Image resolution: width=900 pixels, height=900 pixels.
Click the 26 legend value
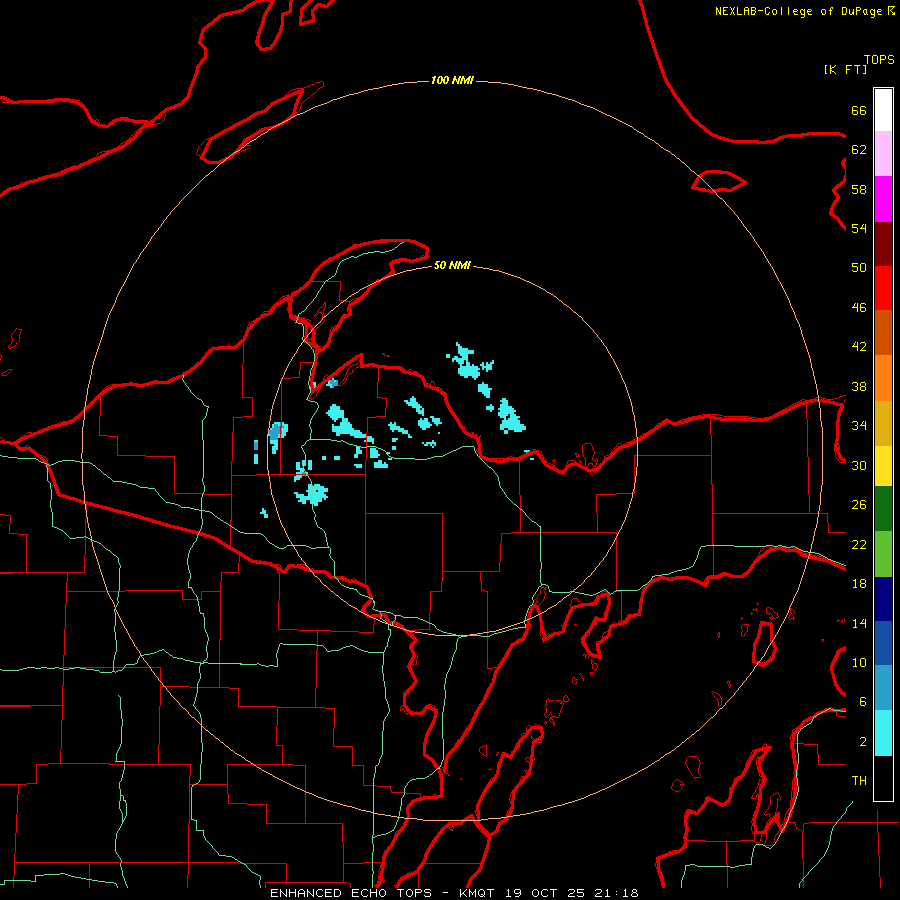[x=859, y=505]
